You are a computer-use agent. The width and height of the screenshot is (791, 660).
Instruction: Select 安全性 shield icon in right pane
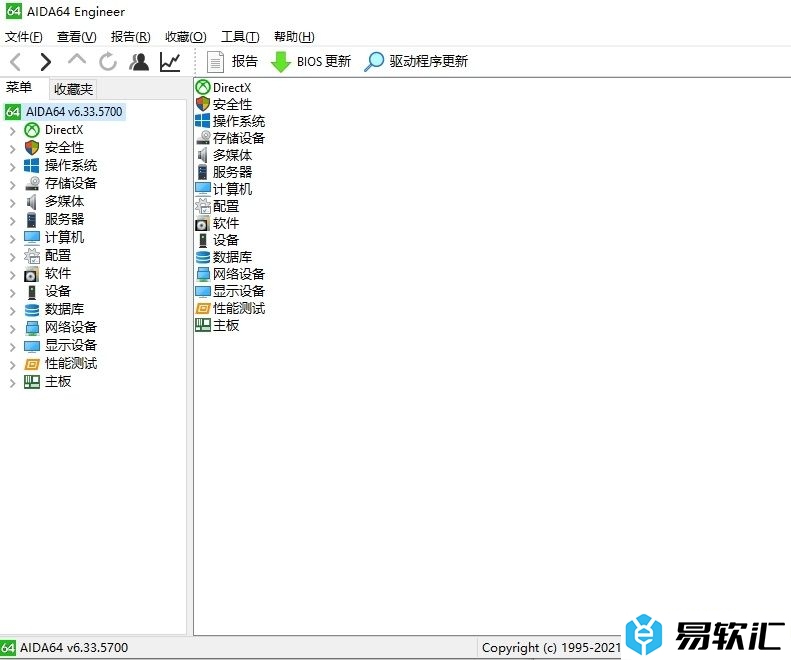click(203, 104)
